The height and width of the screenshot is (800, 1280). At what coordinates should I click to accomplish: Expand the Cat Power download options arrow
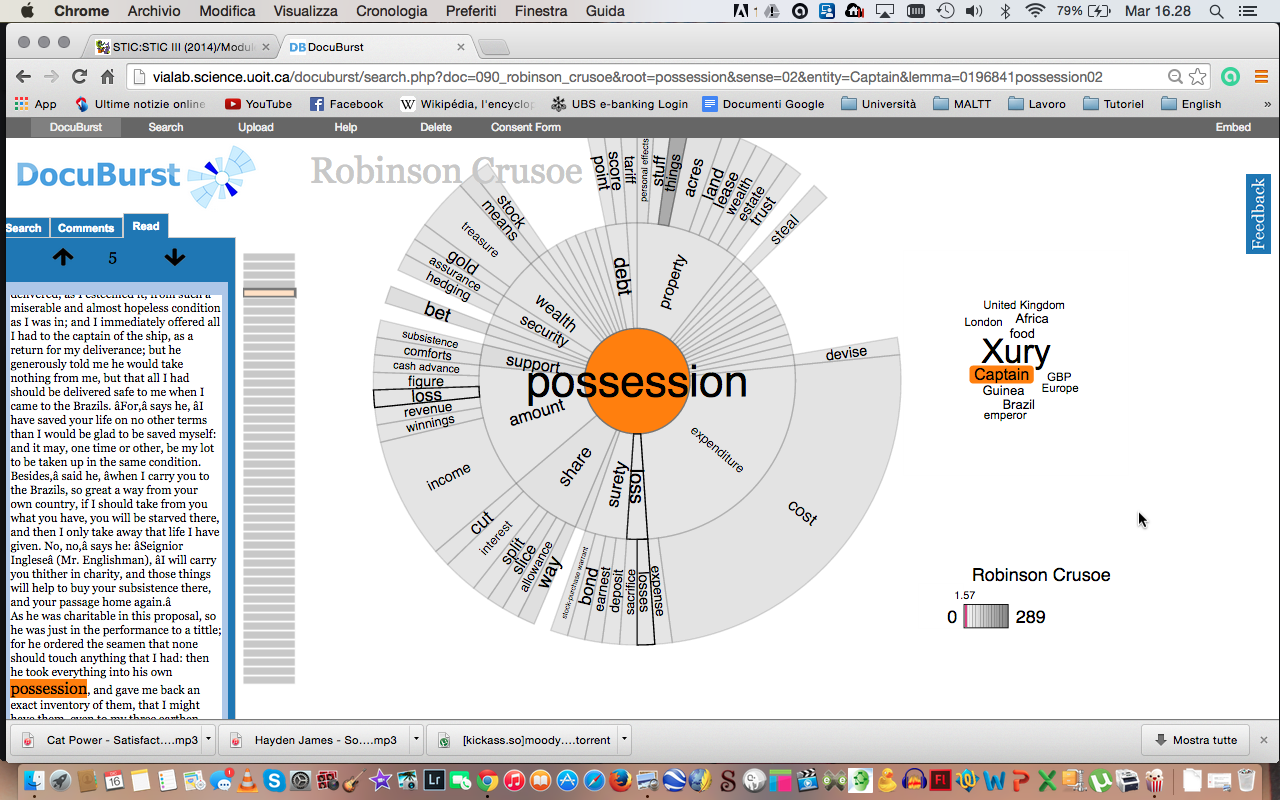tap(208, 740)
